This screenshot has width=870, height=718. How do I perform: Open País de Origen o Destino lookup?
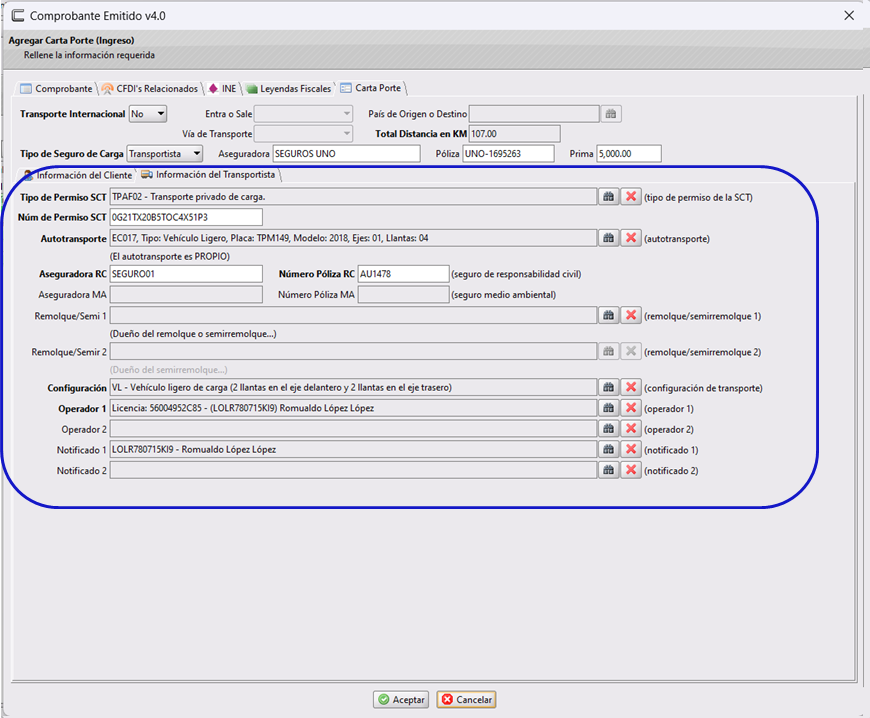610,114
